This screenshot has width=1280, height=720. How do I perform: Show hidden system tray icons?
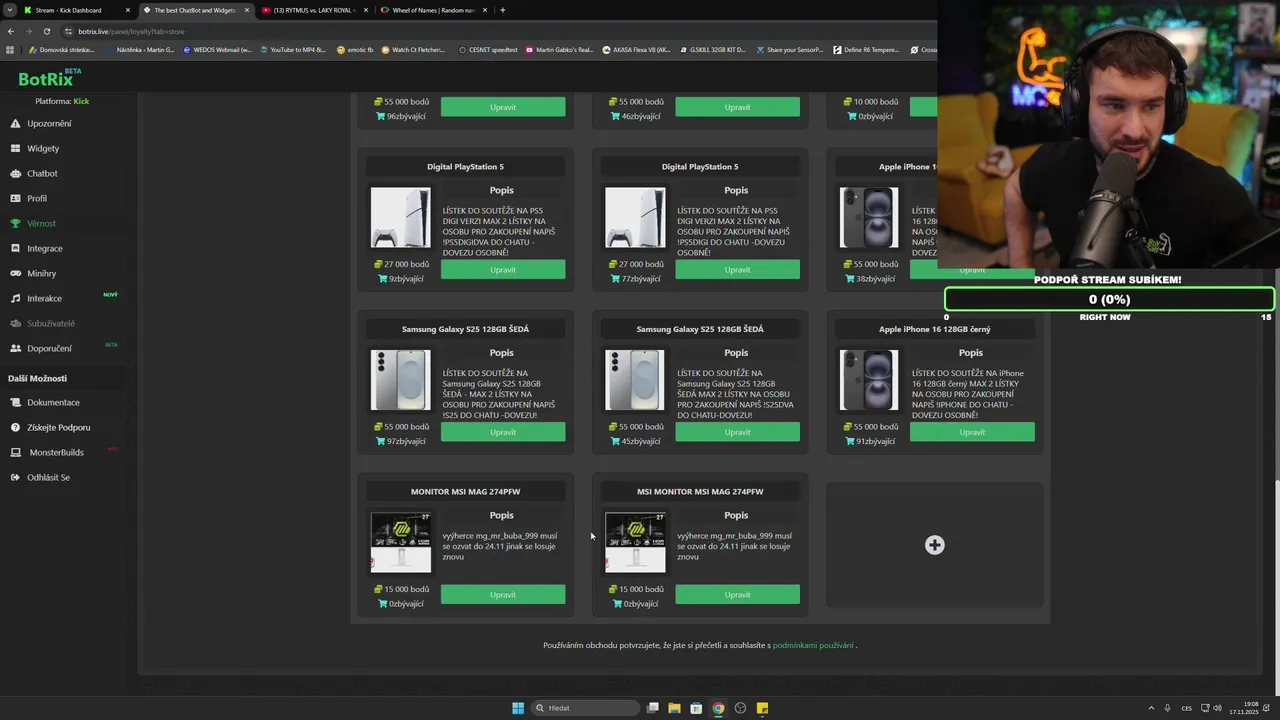coord(1150,708)
